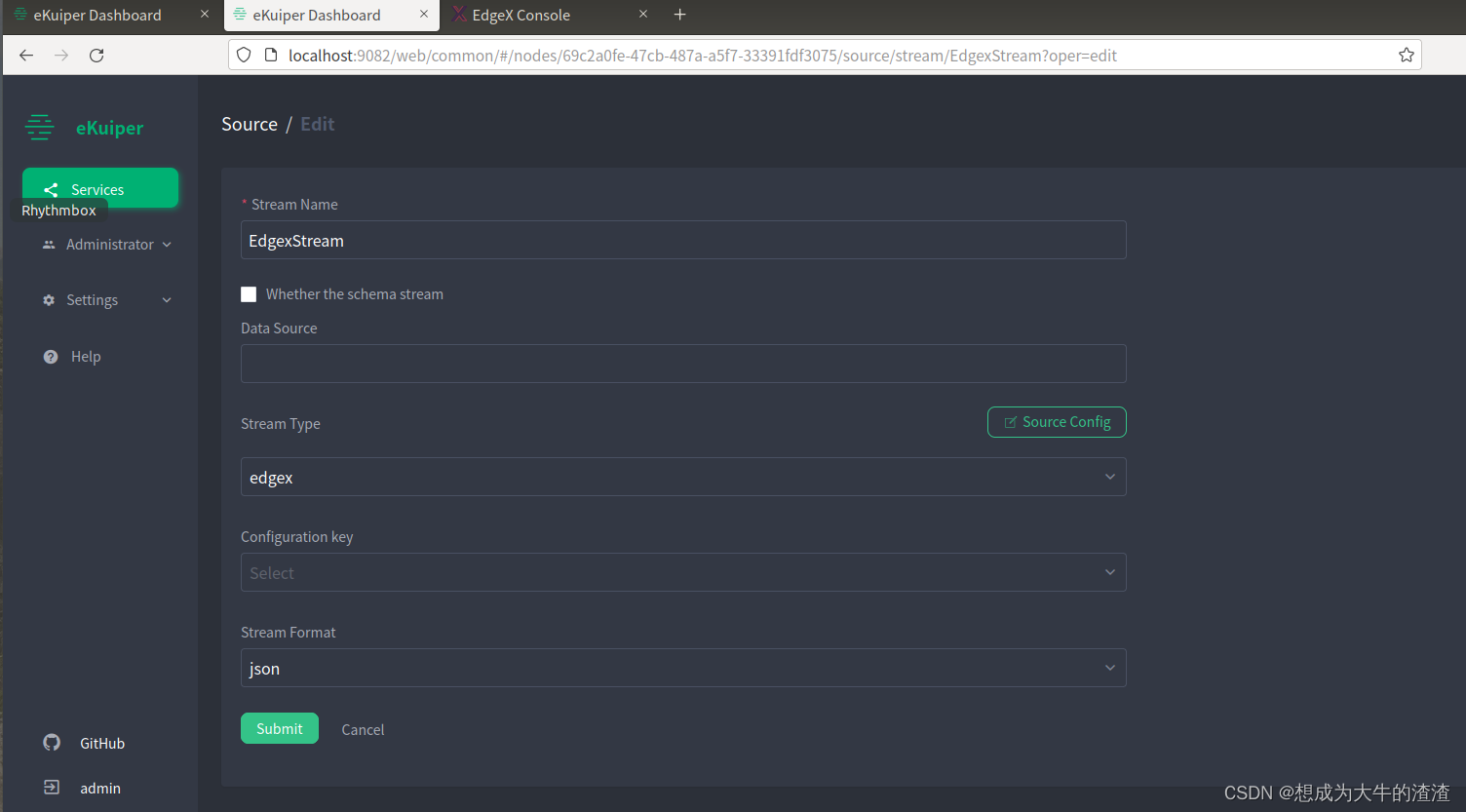Toggle Whether the schema stream checkbox

point(249,294)
